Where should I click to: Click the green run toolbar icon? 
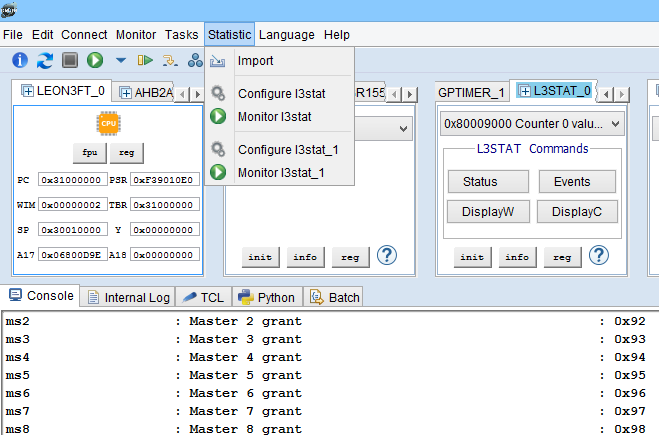[x=95, y=60]
